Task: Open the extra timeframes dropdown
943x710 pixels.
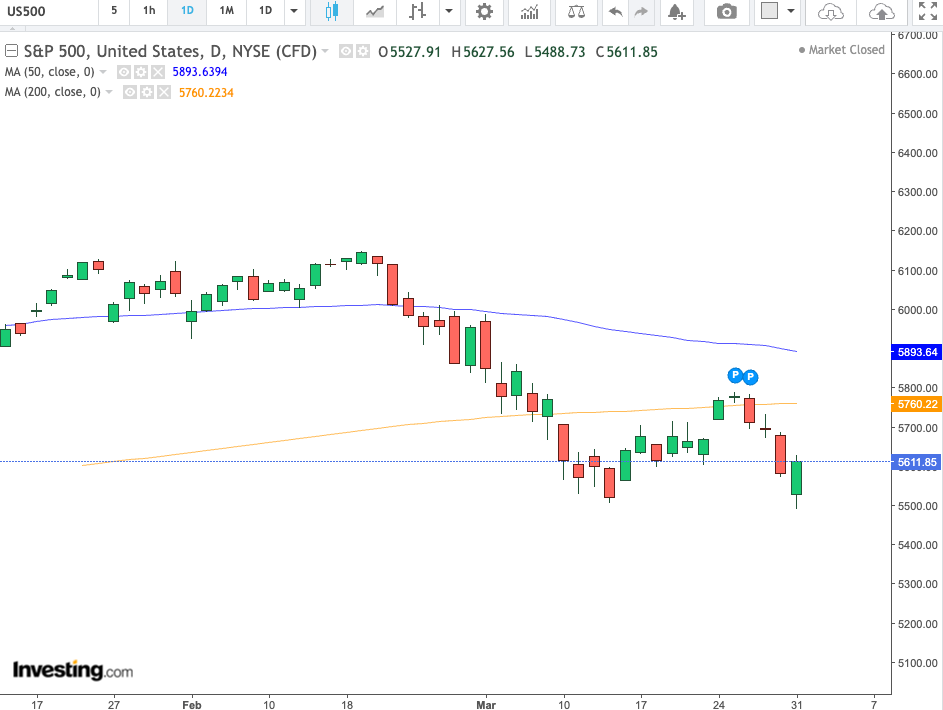Action: click(293, 13)
